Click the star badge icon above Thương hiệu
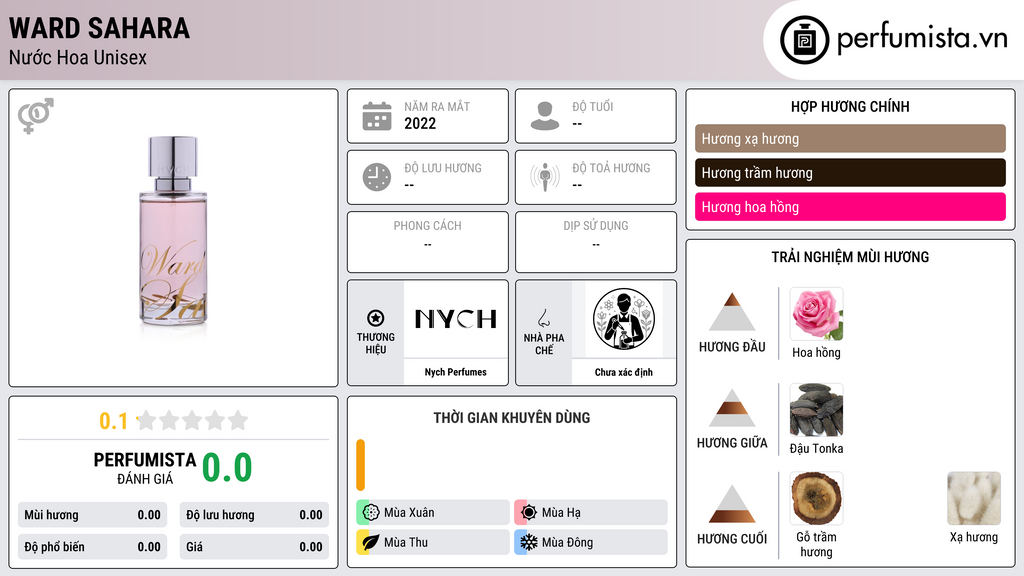 pyautogui.click(x=376, y=318)
